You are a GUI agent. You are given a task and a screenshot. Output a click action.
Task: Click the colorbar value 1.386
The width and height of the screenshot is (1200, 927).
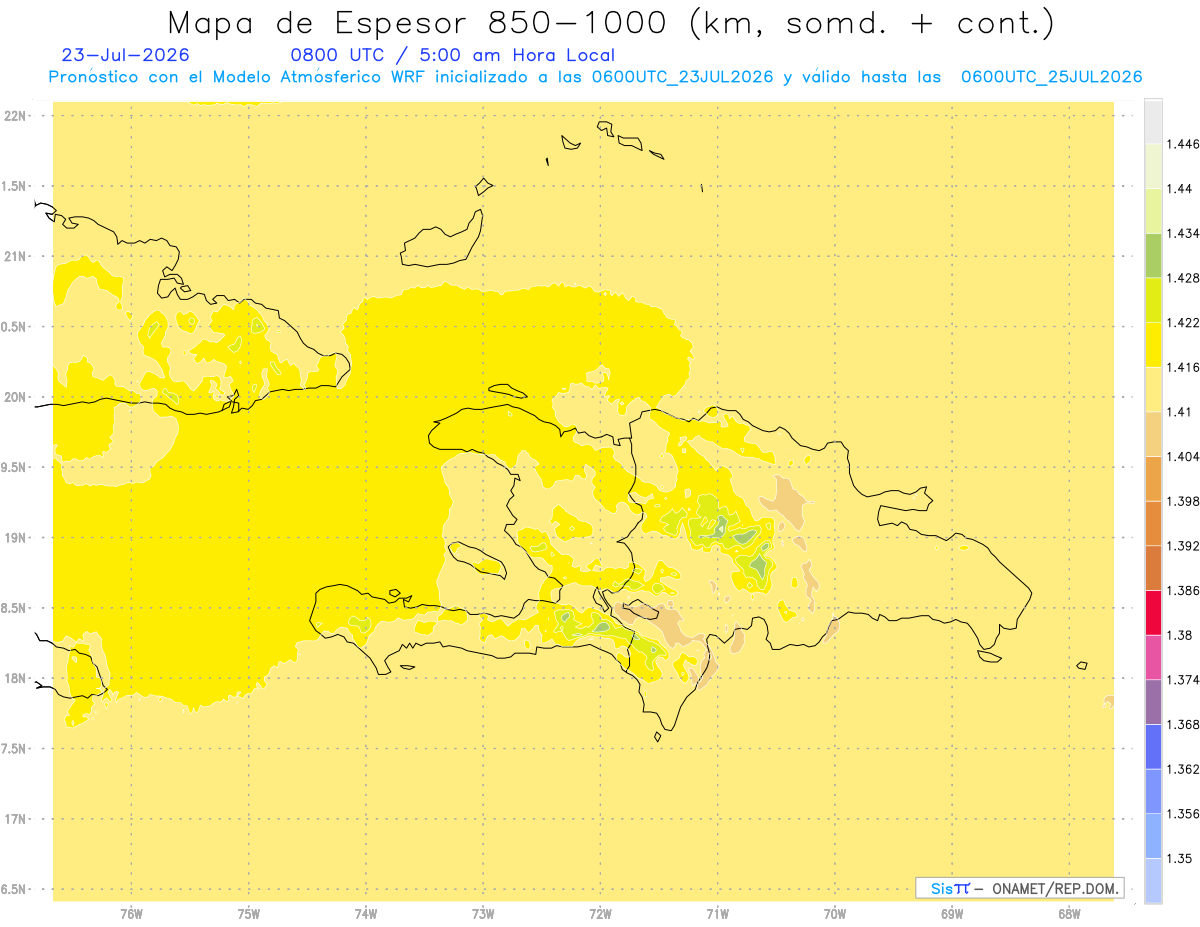(1183, 590)
